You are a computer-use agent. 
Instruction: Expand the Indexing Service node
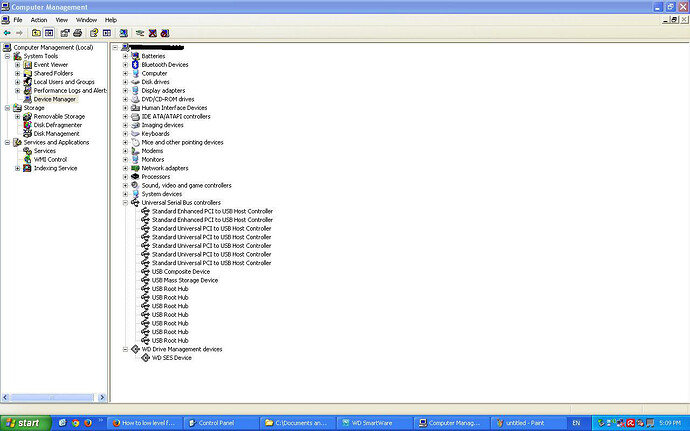pyautogui.click(x=18, y=168)
